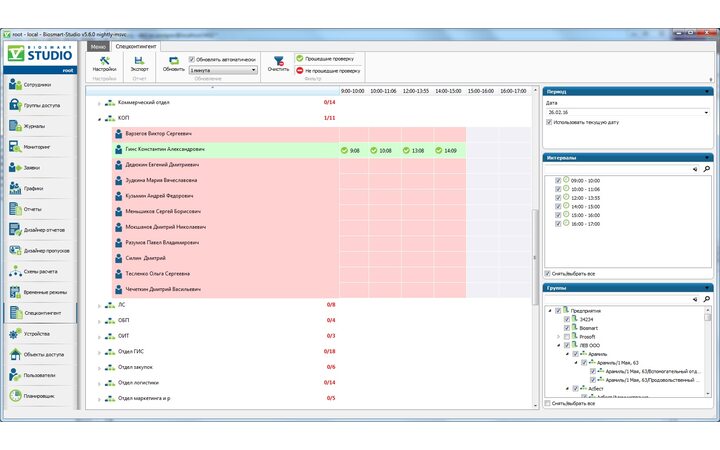Select the Спецконтингент ribbon tab
The height and width of the screenshot is (450, 720).
(x=134, y=46)
